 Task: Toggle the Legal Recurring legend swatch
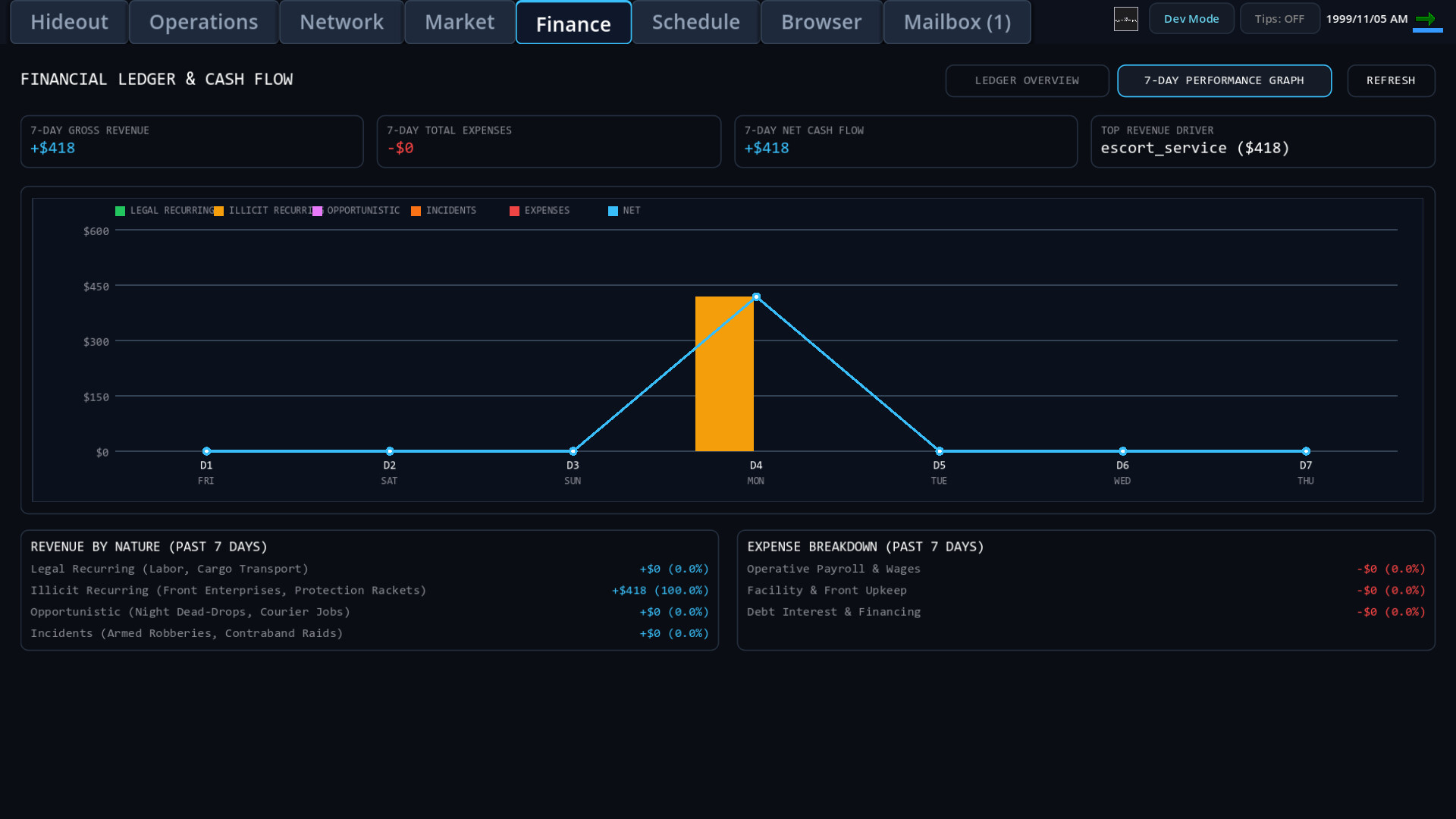pos(120,211)
